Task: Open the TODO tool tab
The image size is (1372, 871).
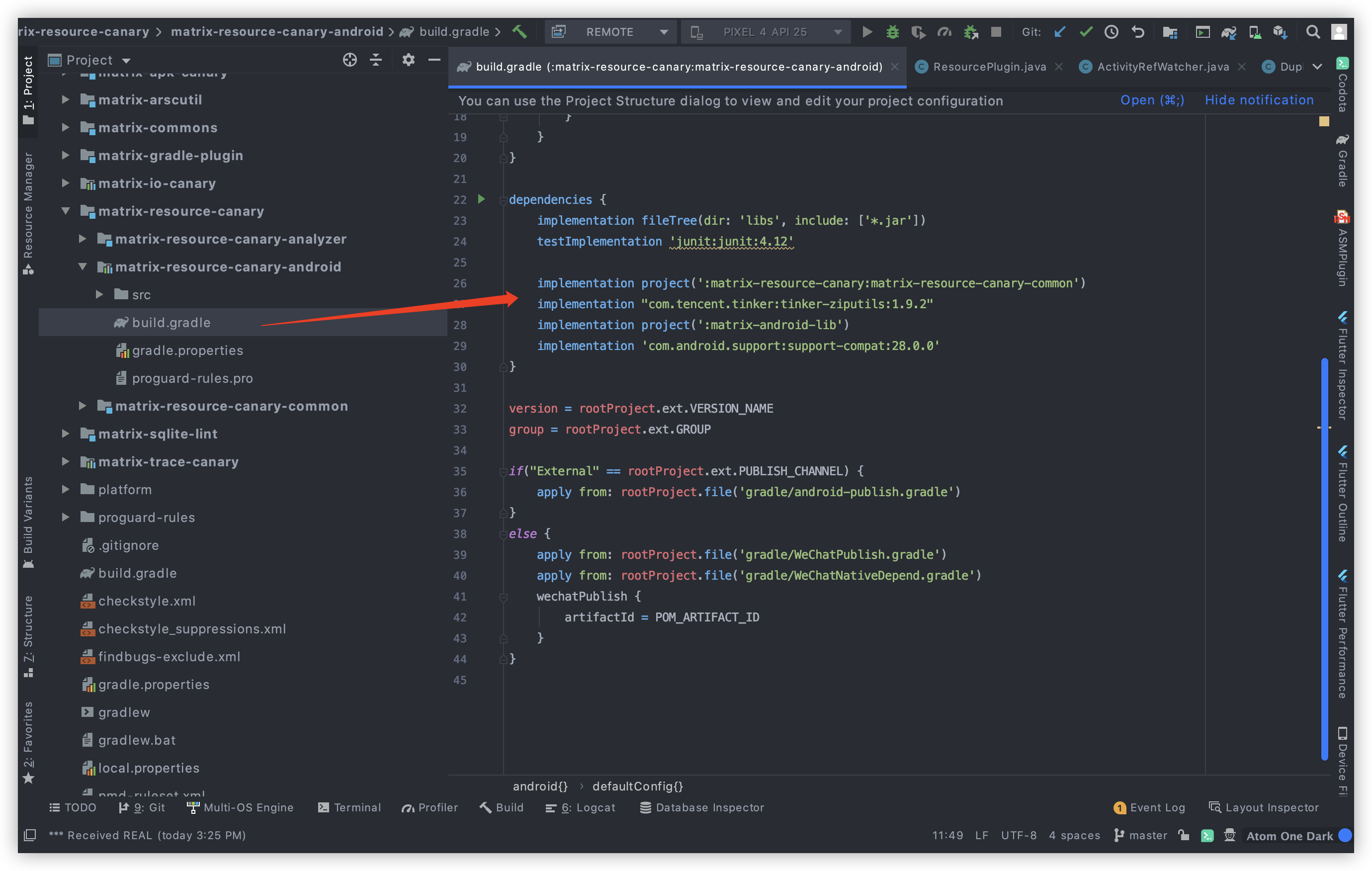Action: click(x=73, y=807)
